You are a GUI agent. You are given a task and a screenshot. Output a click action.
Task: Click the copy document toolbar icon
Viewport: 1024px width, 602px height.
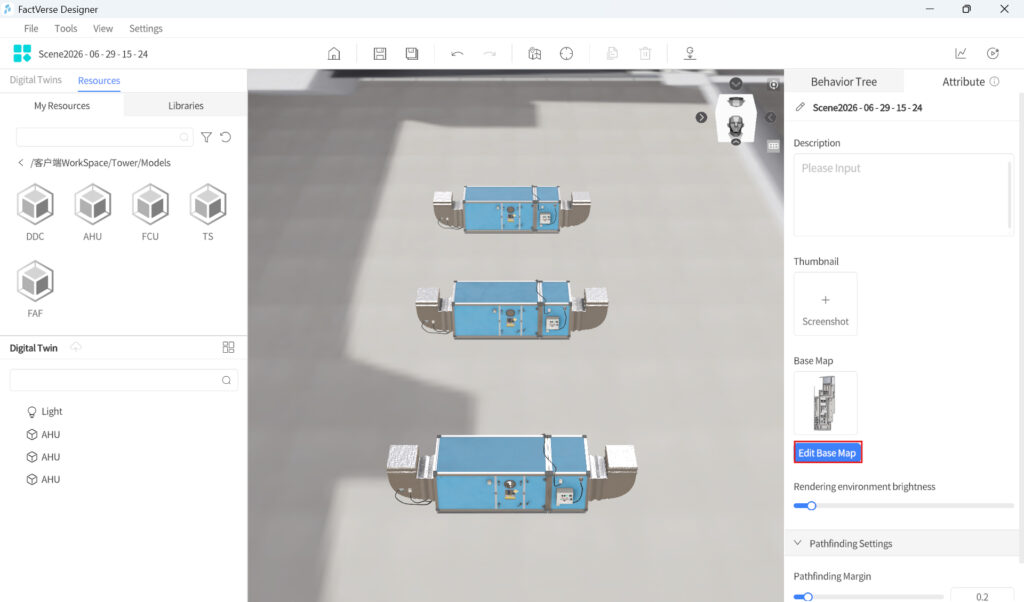[x=612, y=54]
